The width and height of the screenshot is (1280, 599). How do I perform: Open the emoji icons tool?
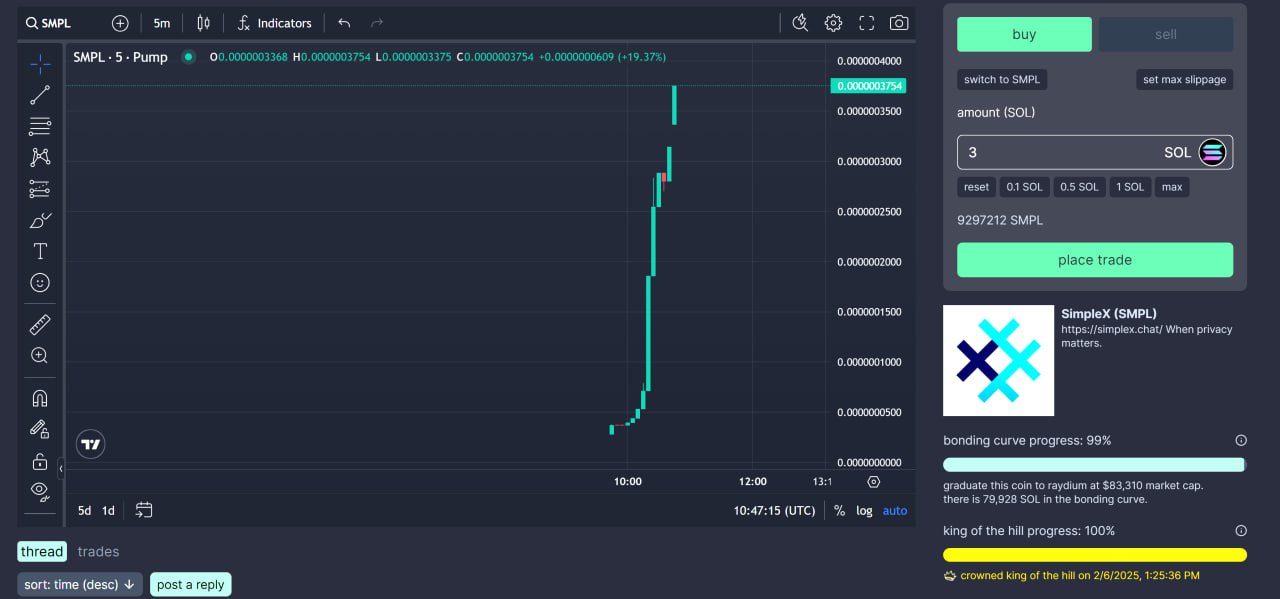point(40,283)
